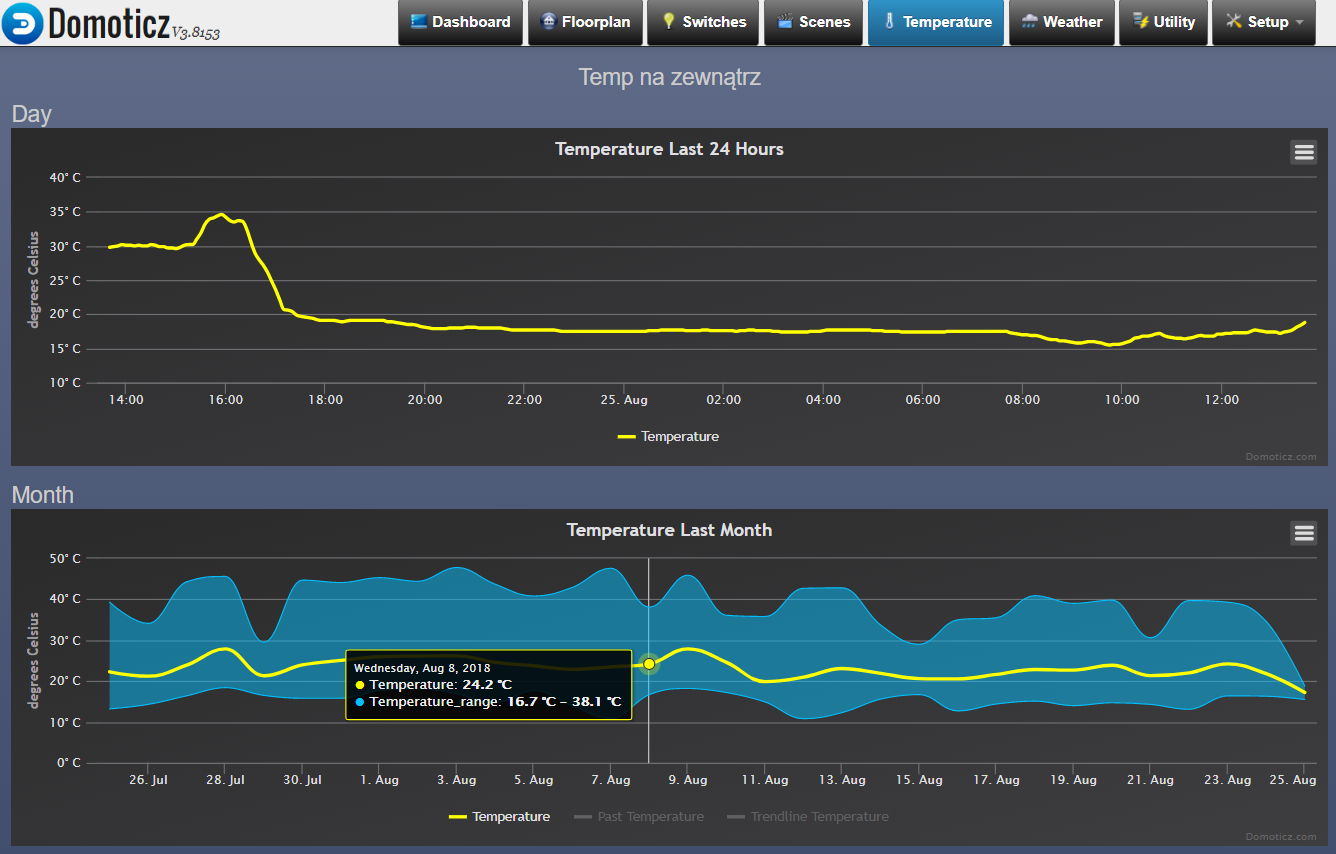Image resolution: width=1336 pixels, height=854 pixels.
Task: Click the Domoticz logo icon
Action: coord(23,23)
